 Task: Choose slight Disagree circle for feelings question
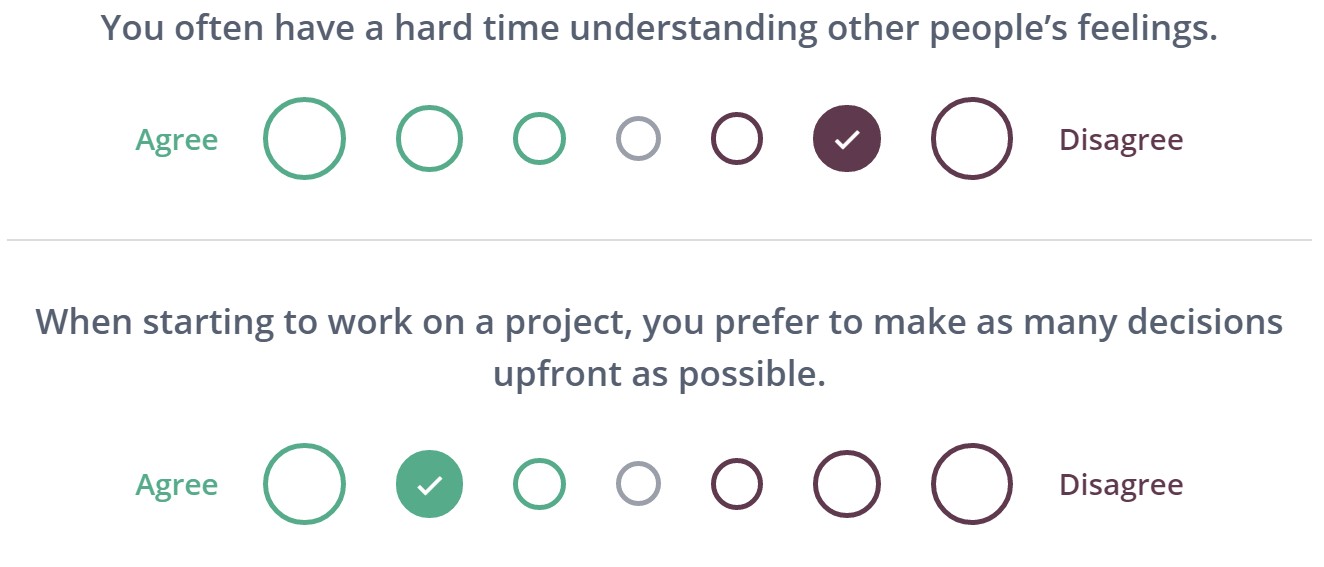click(737, 139)
